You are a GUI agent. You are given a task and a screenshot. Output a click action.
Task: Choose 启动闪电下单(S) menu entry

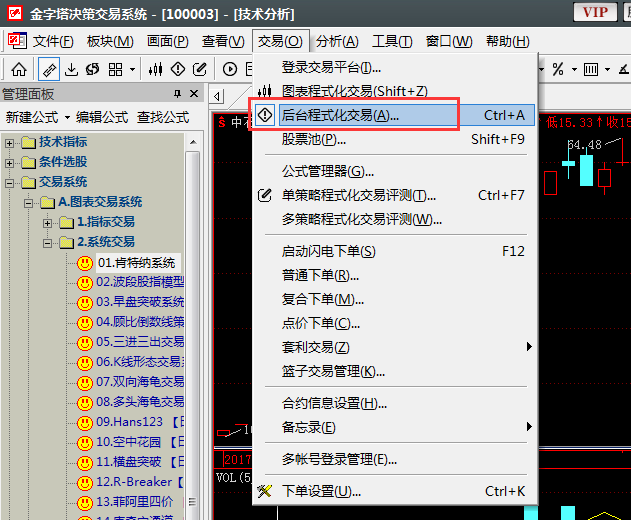[x=395, y=252]
